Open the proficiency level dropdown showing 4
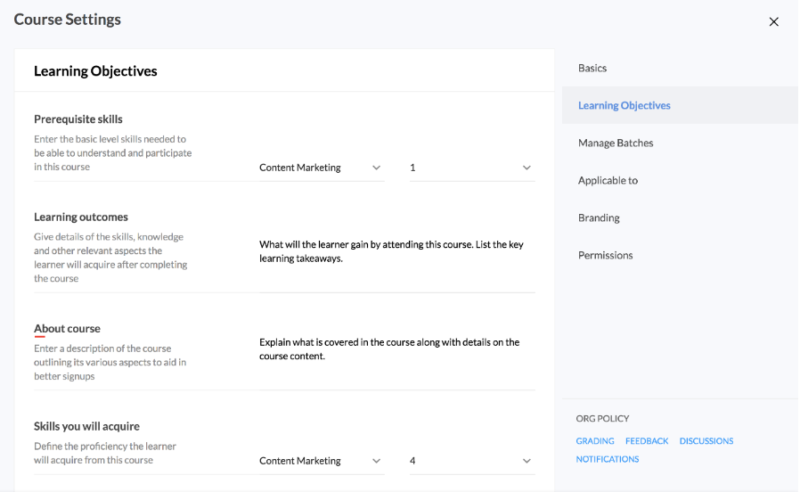This screenshot has width=800, height=492. click(x=471, y=461)
